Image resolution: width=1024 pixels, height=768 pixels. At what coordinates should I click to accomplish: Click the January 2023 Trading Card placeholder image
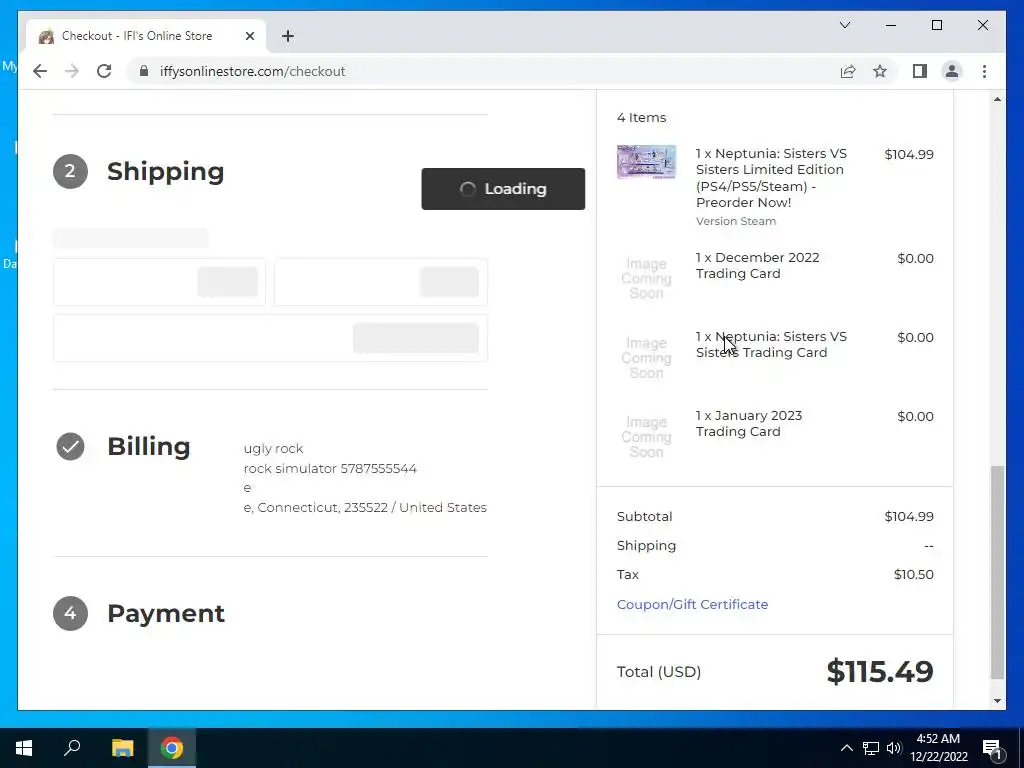point(647,437)
